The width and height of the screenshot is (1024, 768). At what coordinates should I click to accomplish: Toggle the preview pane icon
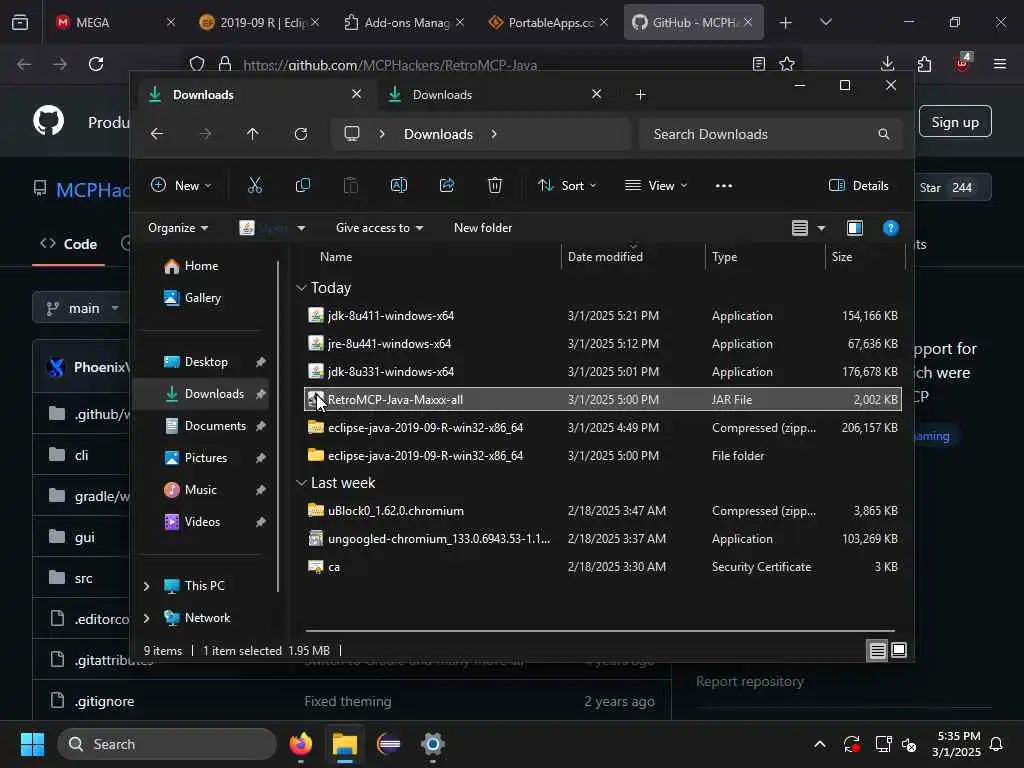tap(855, 228)
